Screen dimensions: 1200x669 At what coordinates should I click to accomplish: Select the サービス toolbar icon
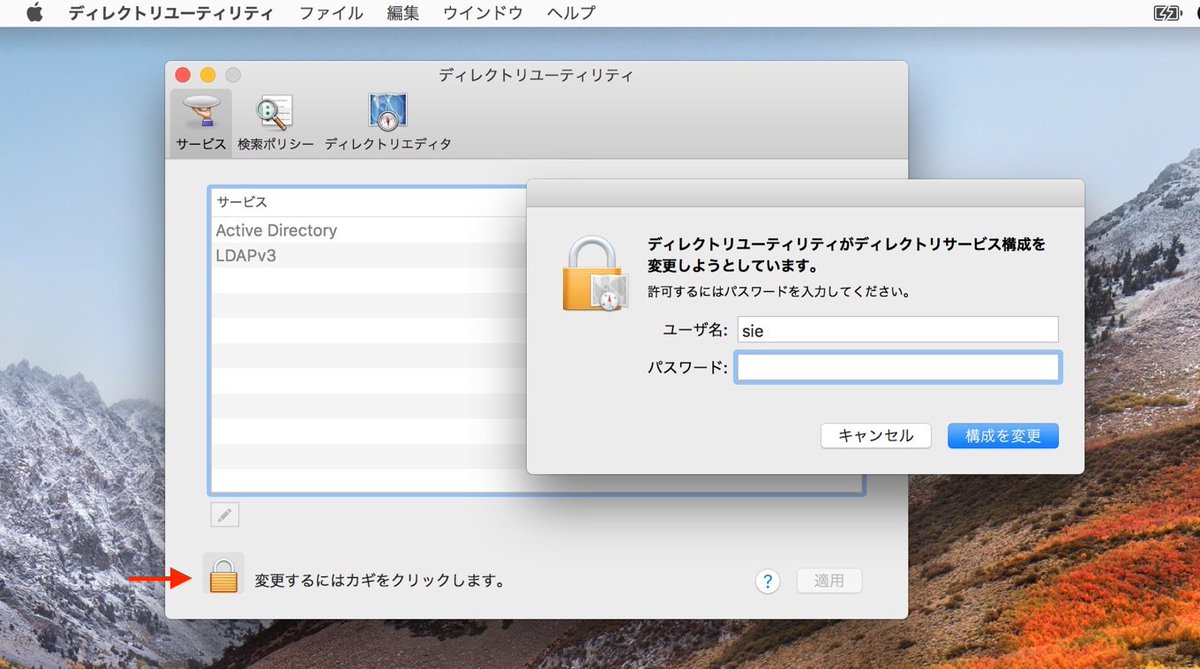click(201, 122)
